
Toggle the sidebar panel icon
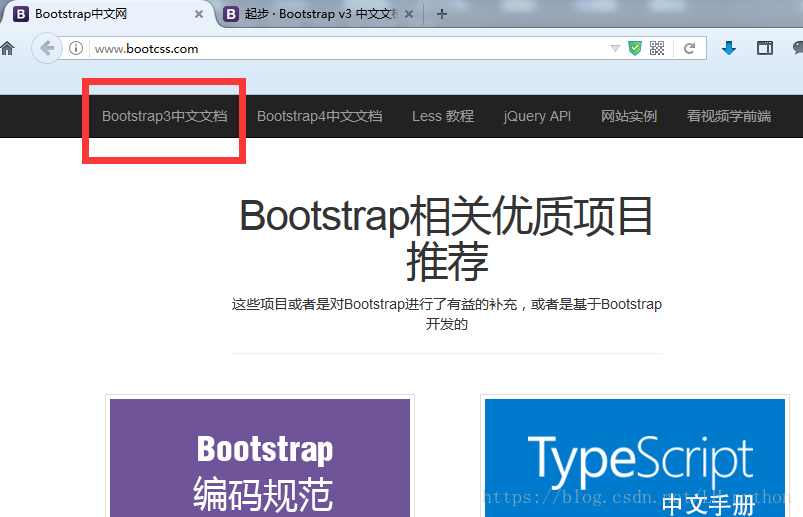pyautogui.click(x=765, y=49)
